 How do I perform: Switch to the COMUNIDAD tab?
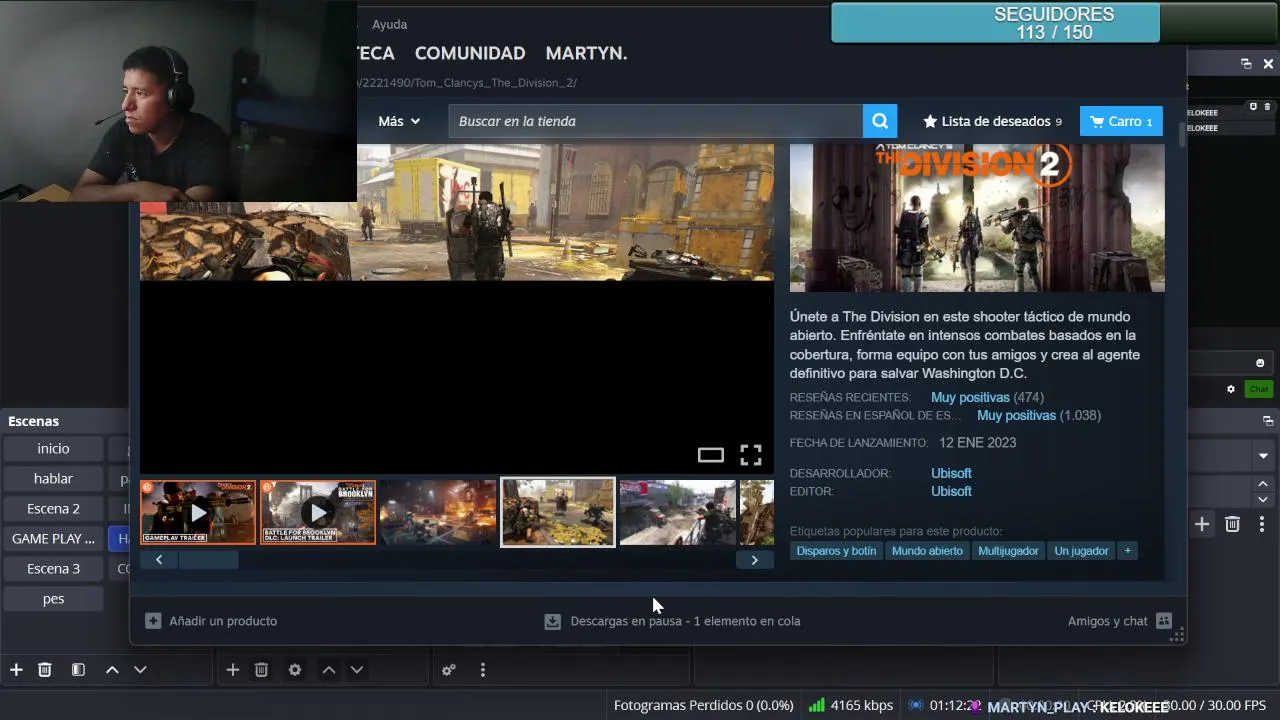click(x=470, y=53)
